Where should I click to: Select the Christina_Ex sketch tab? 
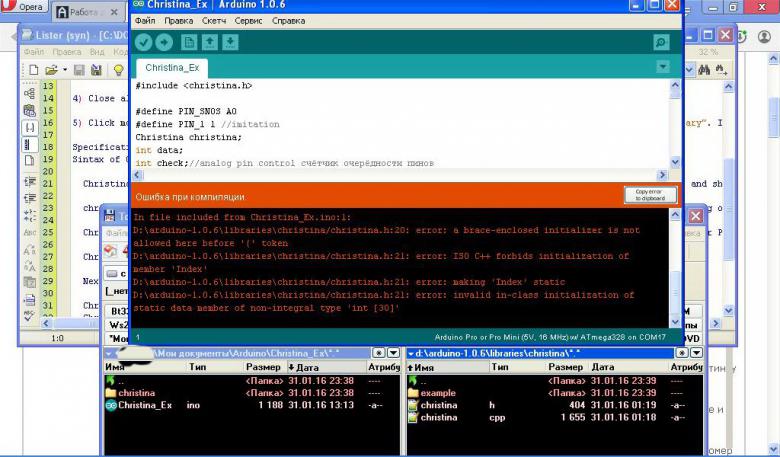point(172,68)
